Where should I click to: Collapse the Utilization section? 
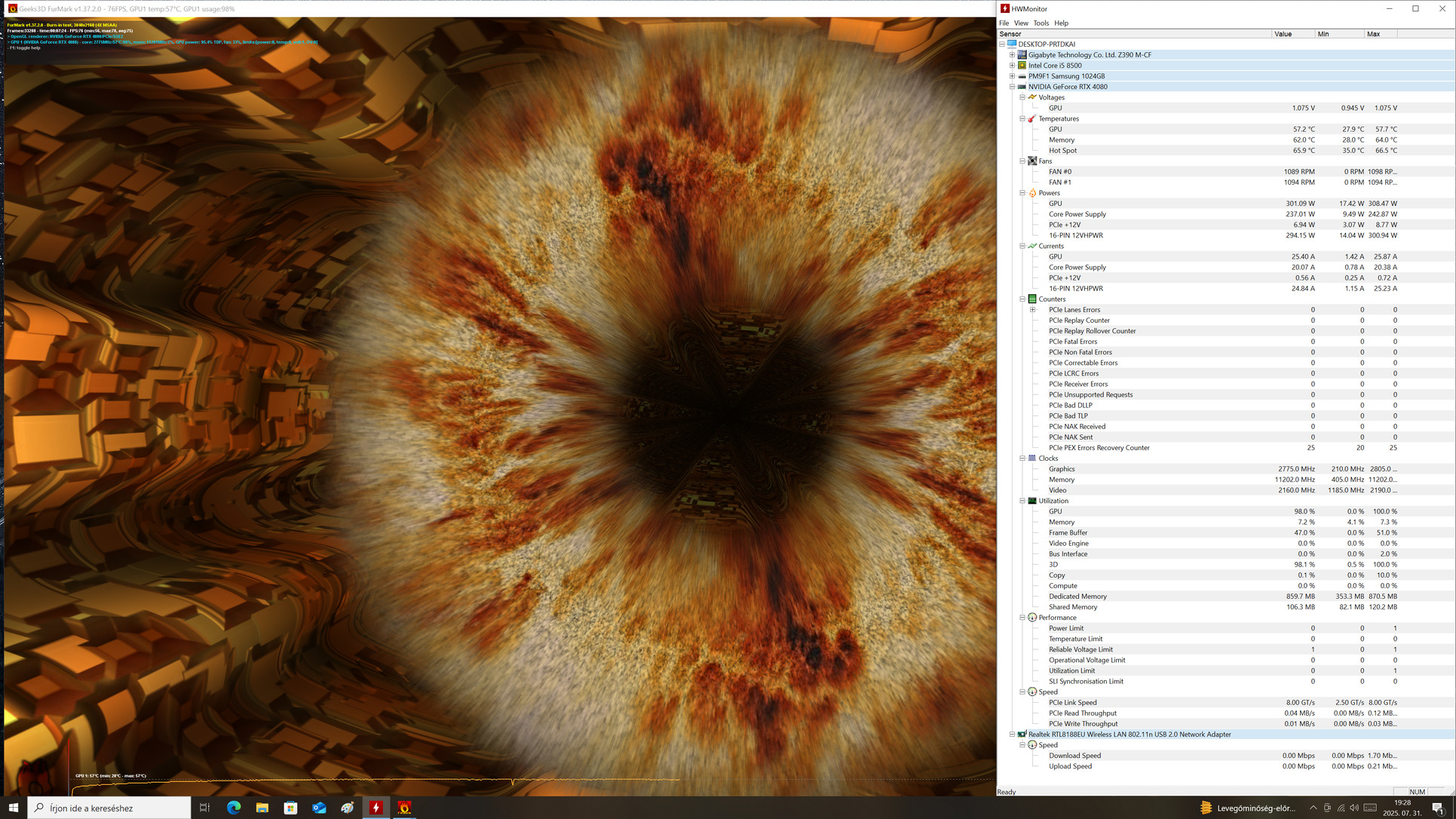[1022, 501]
